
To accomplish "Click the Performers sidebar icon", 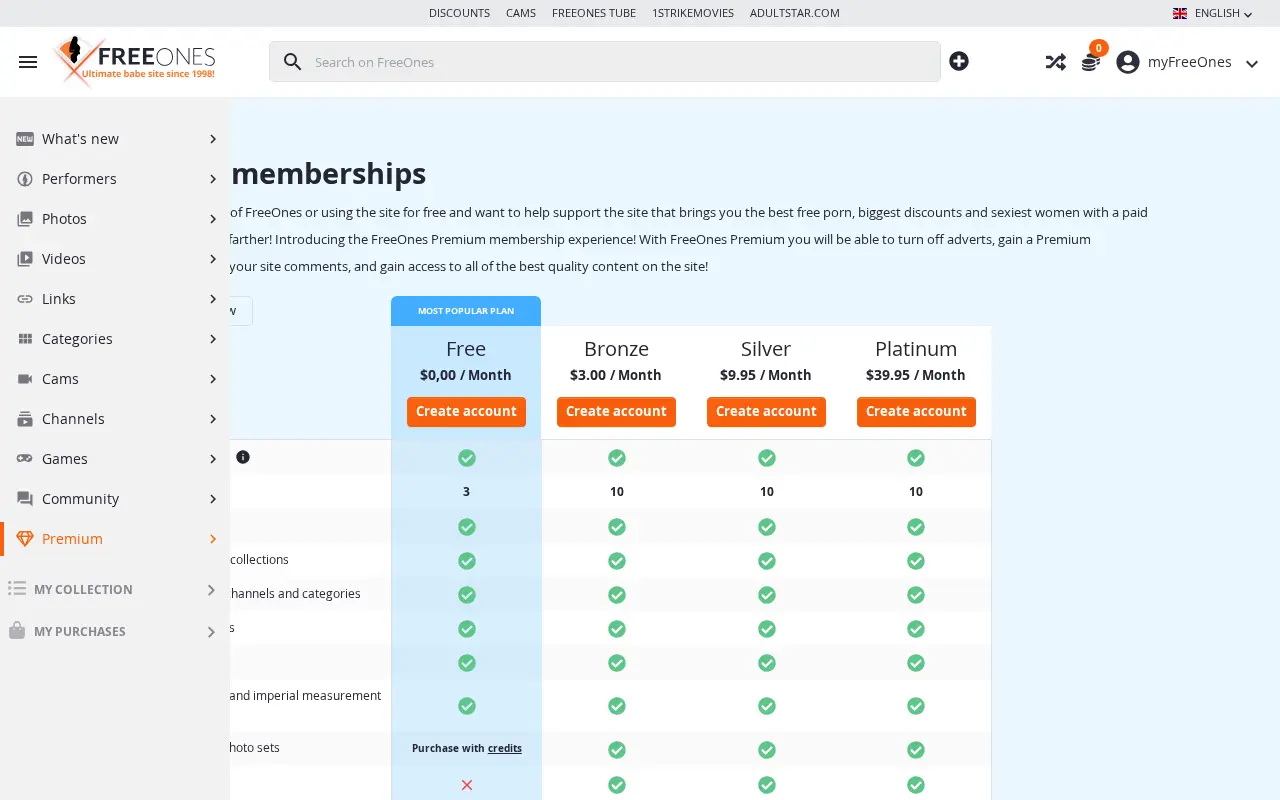I will 25,179.
